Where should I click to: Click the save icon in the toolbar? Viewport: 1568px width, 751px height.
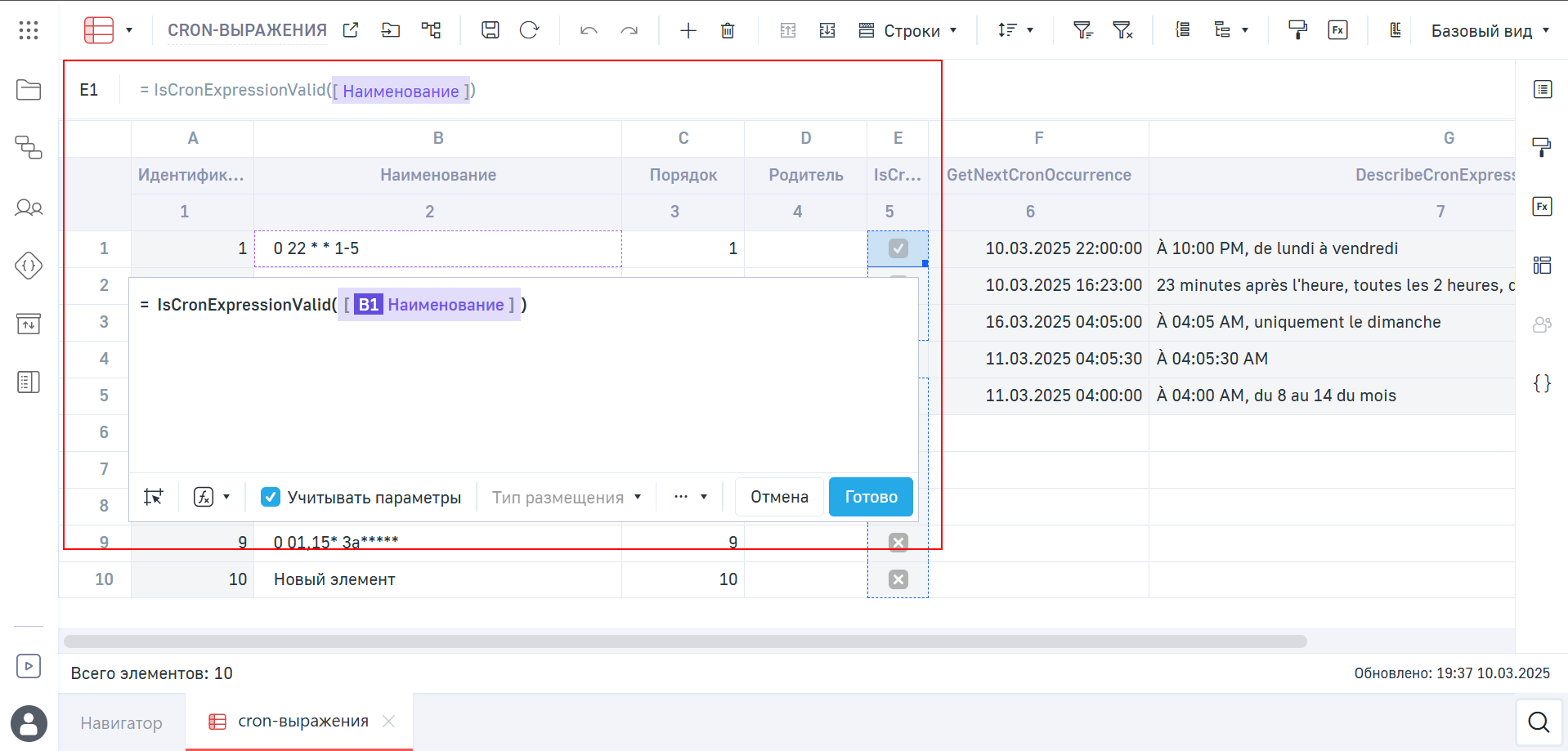tap(490, 30)
